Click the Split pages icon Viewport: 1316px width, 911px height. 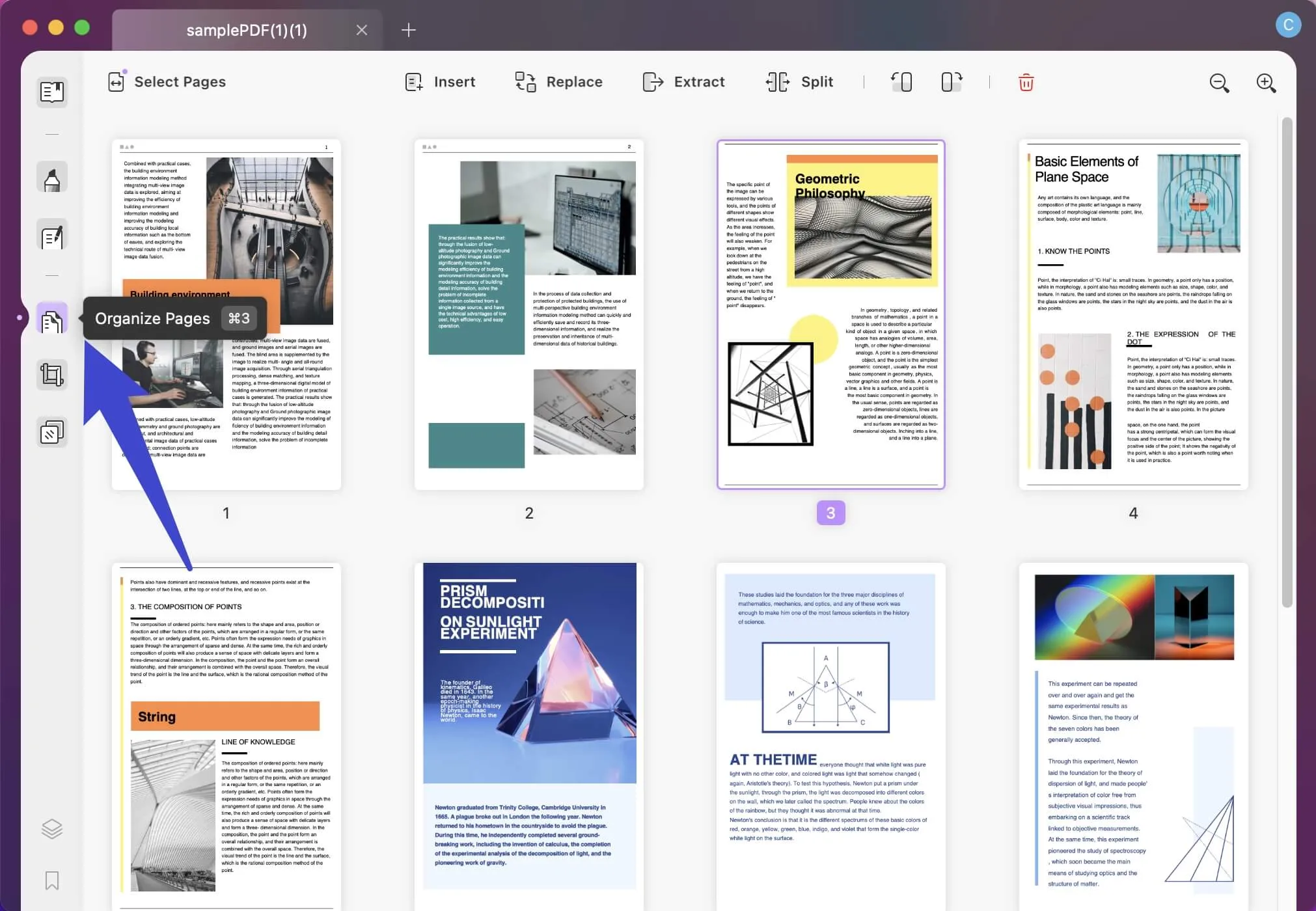tap(779, 81)
